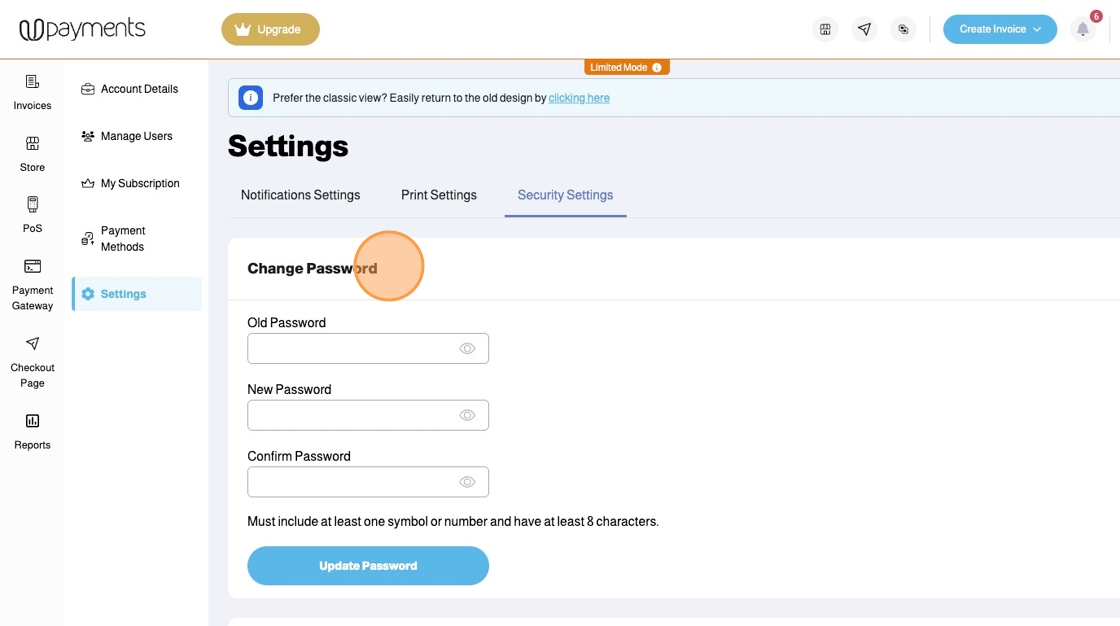Click the store icon in top bar
The height and width of the screenshot is (626, 1120).
pos(825,30)
